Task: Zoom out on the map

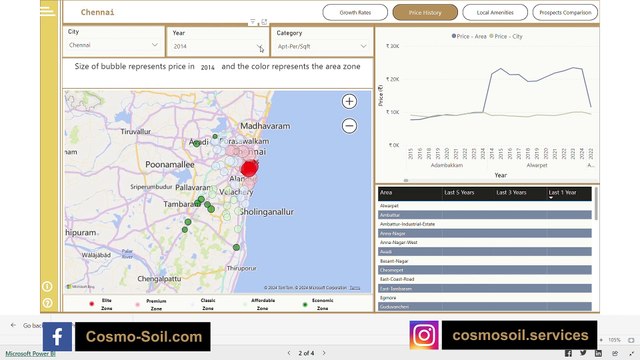Action: (349, 126)
